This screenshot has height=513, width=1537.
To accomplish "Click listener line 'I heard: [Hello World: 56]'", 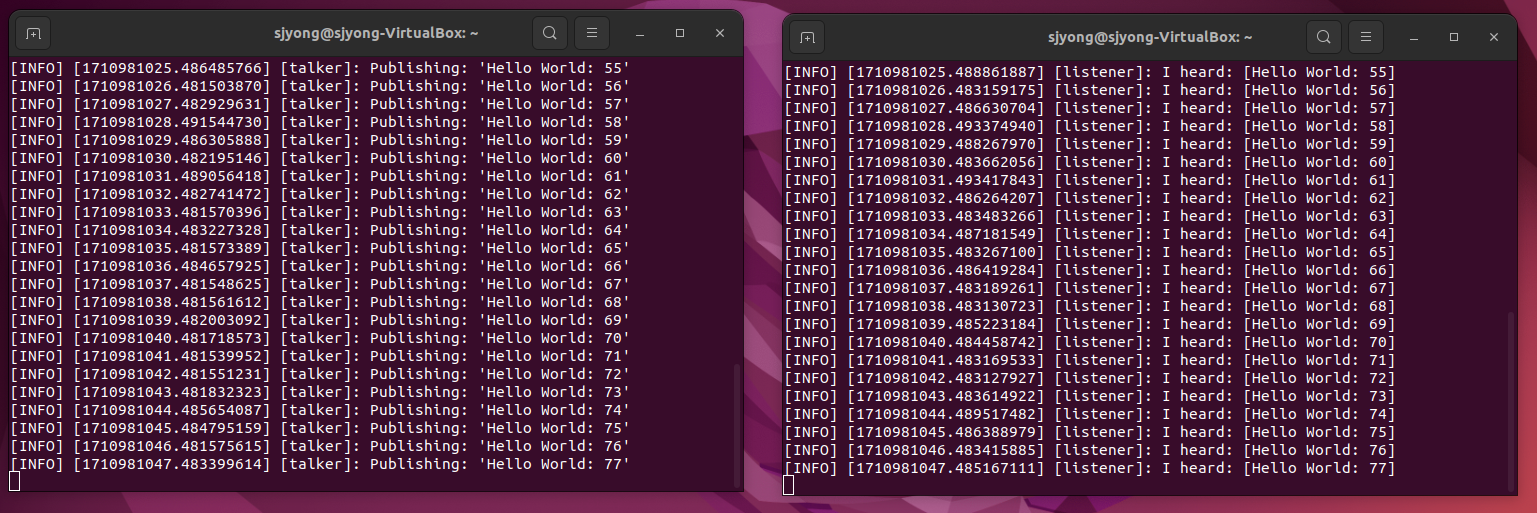I will [1089, 90].
